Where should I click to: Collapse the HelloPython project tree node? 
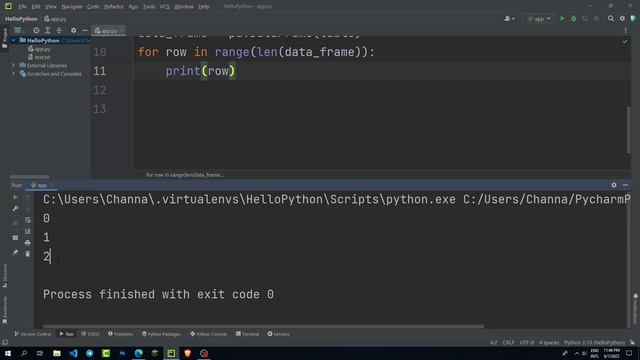[x=14, y=40]
